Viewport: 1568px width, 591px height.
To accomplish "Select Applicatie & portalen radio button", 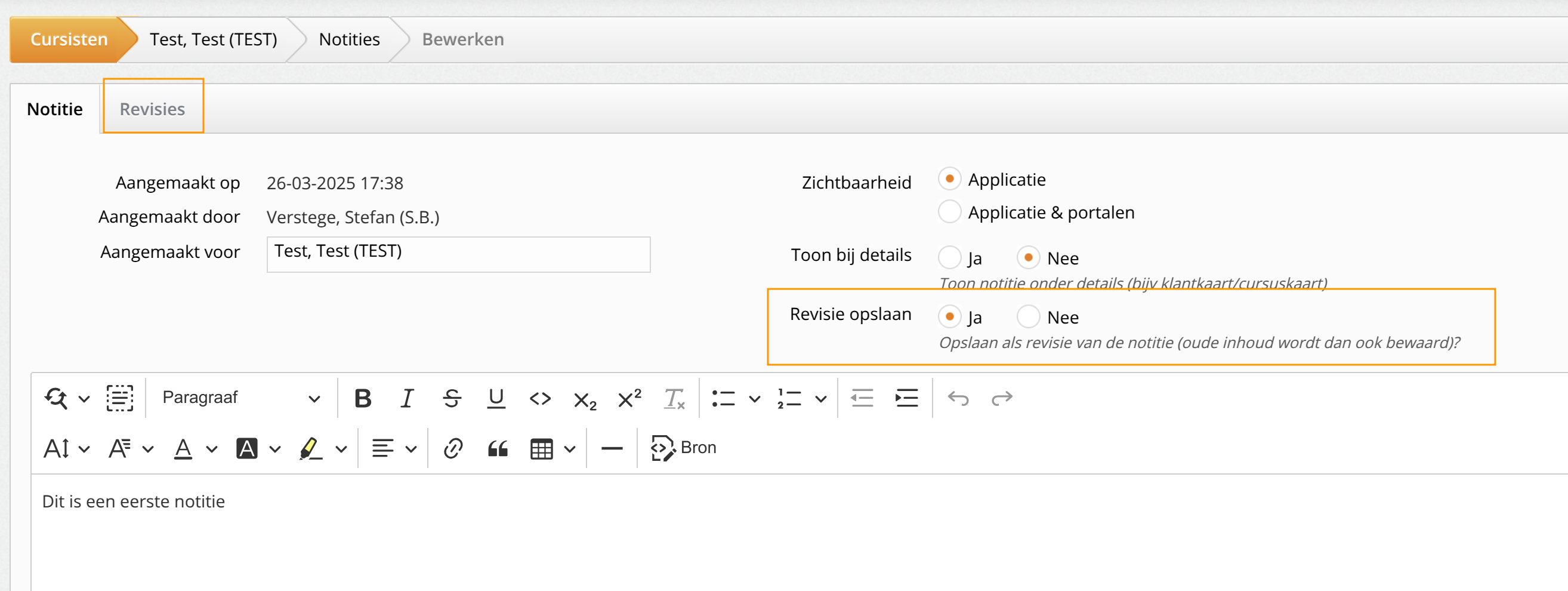I will click(x=949, y=212).
